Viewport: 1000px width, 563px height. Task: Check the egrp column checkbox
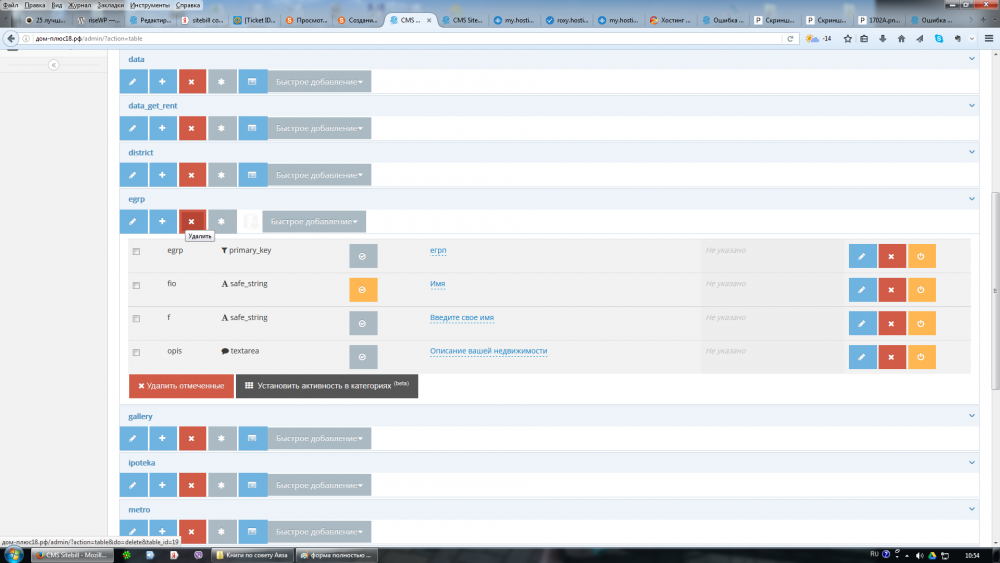136,251
